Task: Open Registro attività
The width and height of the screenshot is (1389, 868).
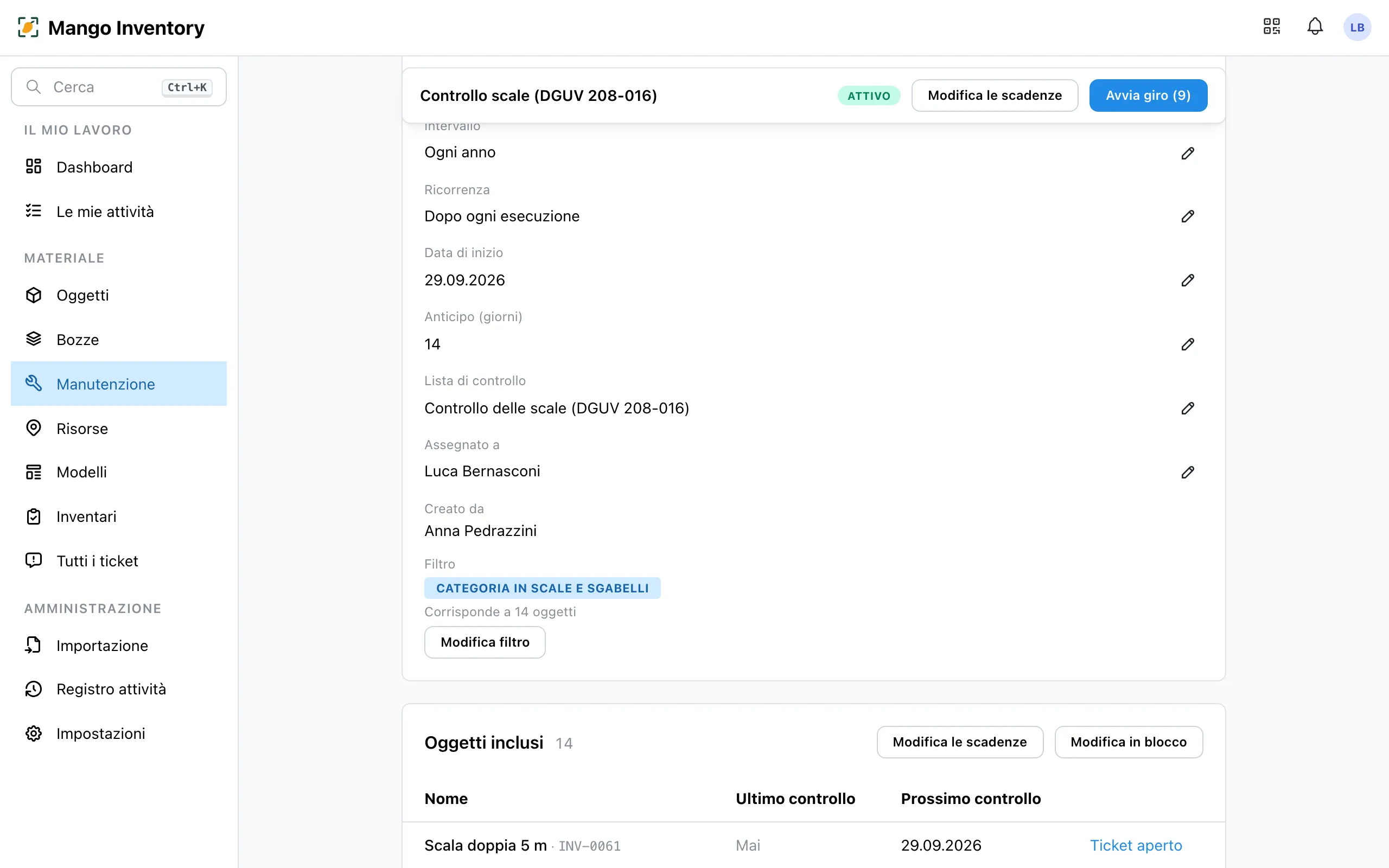Action: coord(119,689)
